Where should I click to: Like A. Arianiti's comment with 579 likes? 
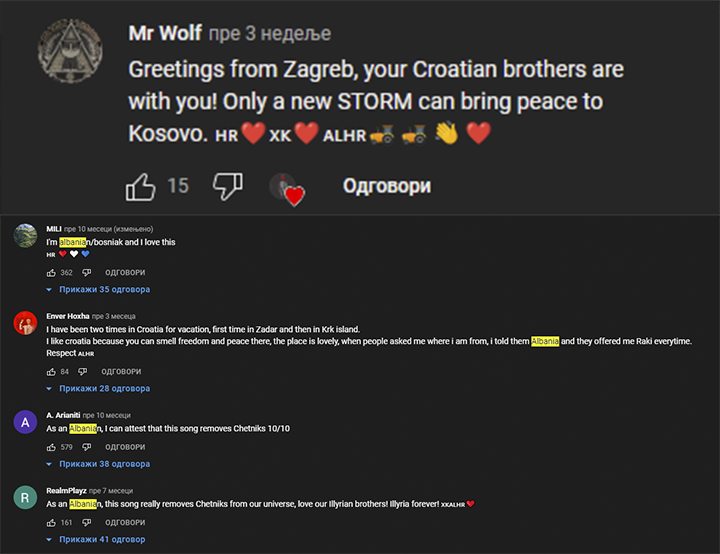click(51, 447)
